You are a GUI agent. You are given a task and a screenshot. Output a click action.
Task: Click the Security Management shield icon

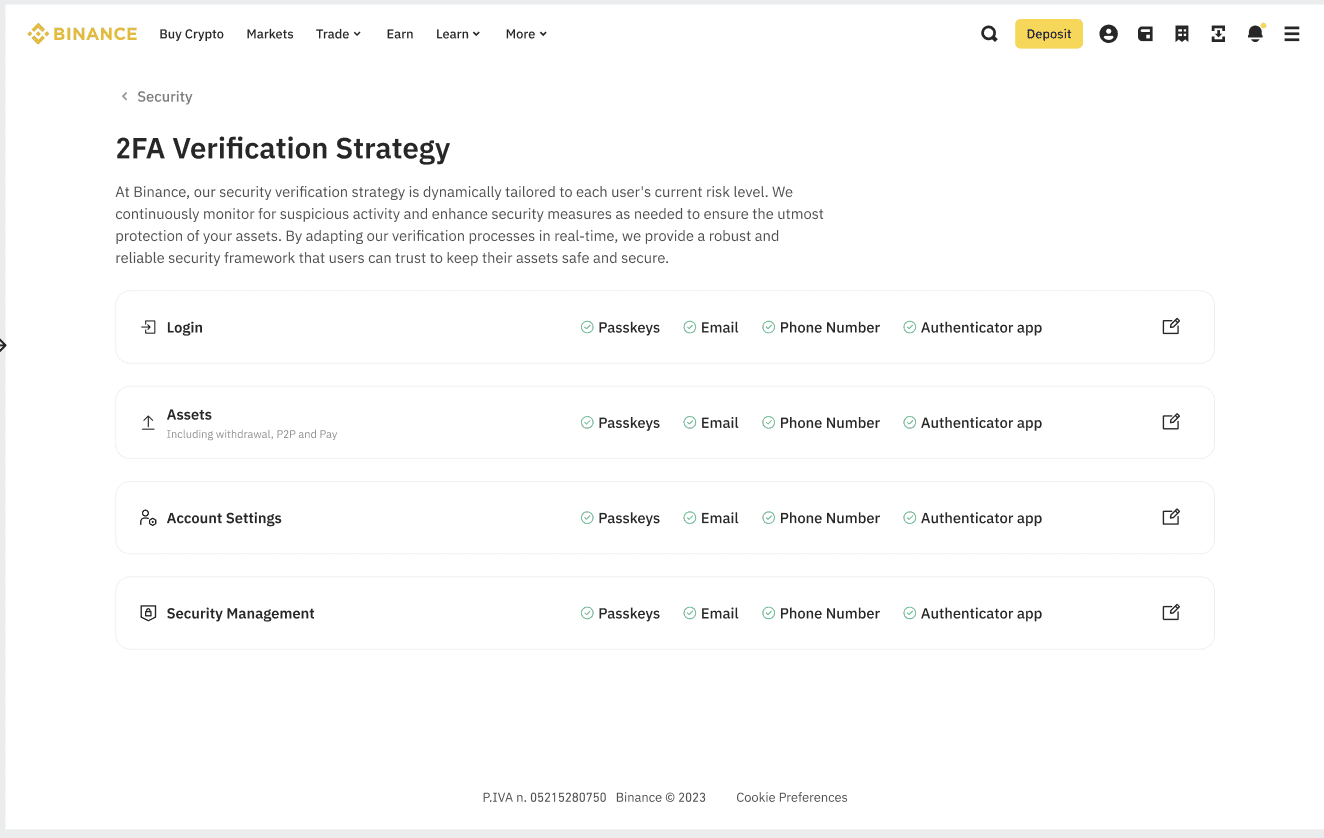148,613
